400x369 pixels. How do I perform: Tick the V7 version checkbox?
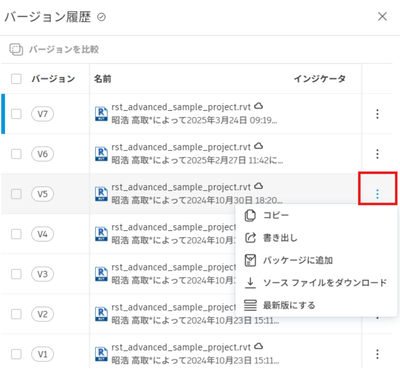[x=16, y=114]
